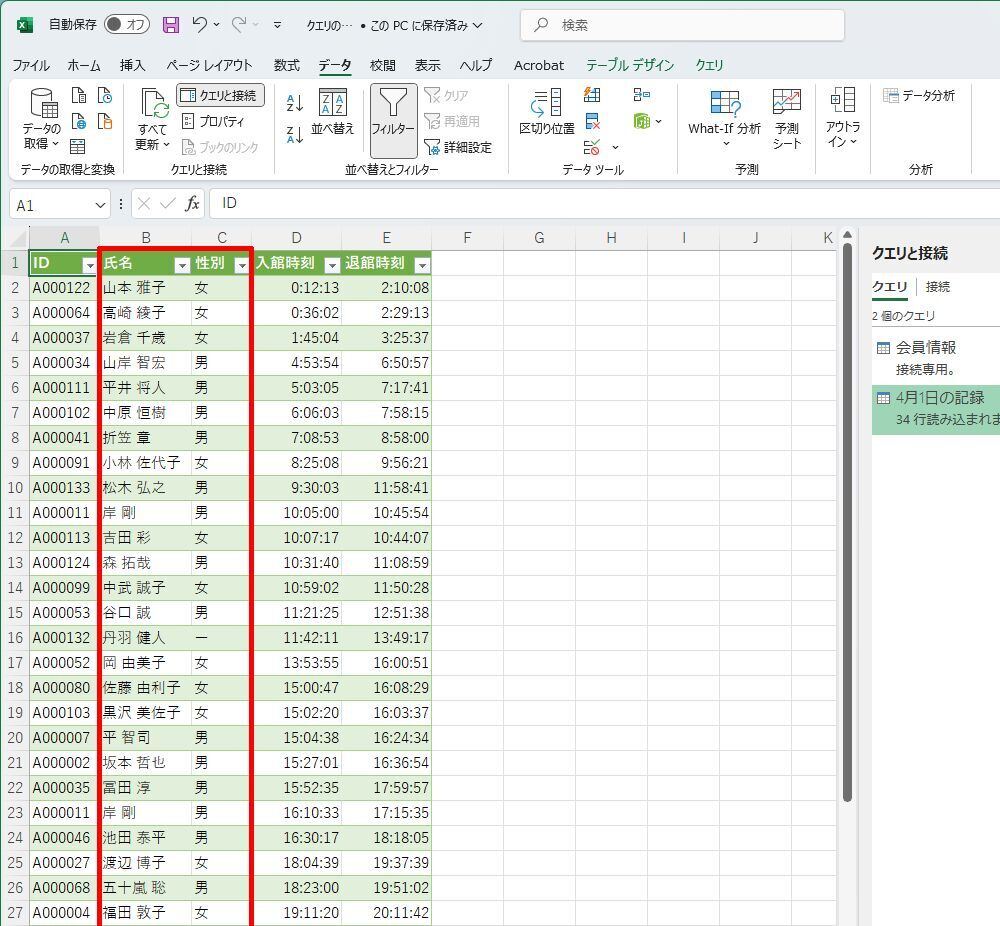Image resolution: width=1000 pixels, height=926 pixels.
Task: Click the name cell 五十嵐 聡
Action: (145, 888)
